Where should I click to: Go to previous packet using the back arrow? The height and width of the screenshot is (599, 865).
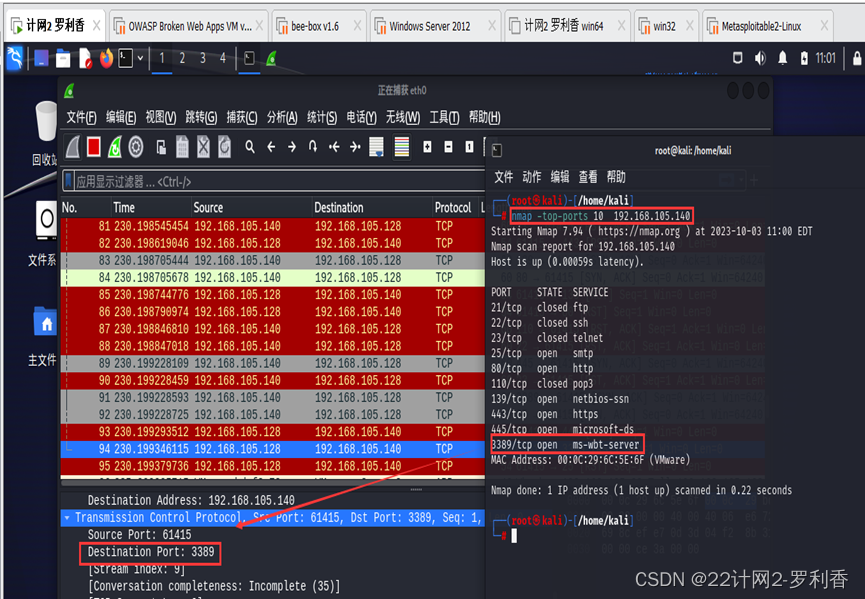click(270, 148)
